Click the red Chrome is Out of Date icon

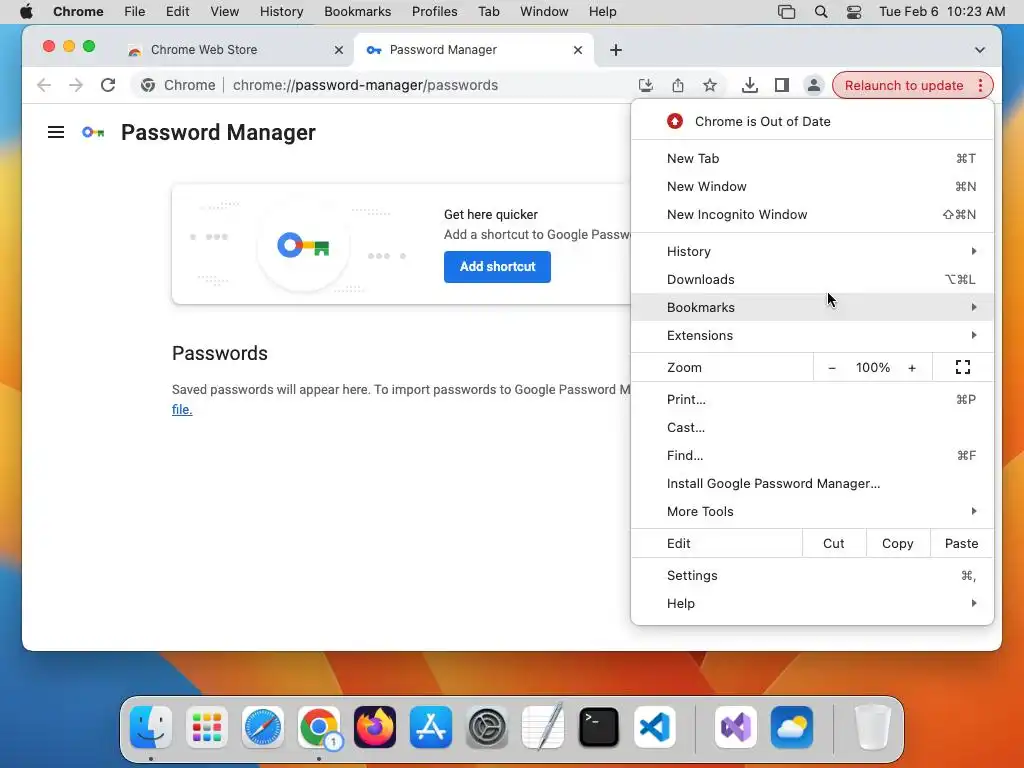675,121
